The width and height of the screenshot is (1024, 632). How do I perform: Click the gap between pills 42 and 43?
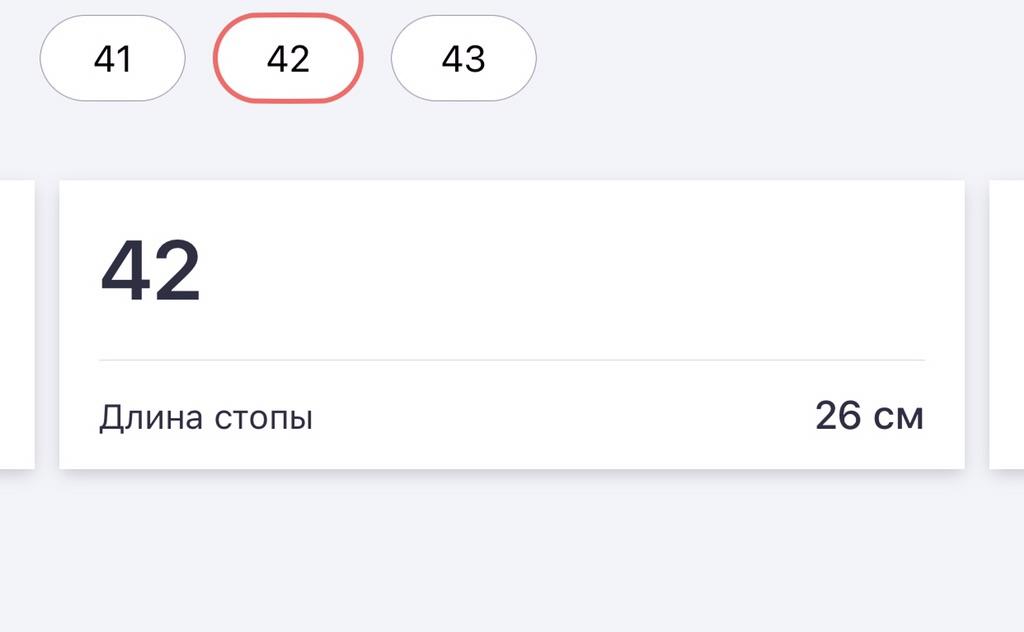(376, 59)
